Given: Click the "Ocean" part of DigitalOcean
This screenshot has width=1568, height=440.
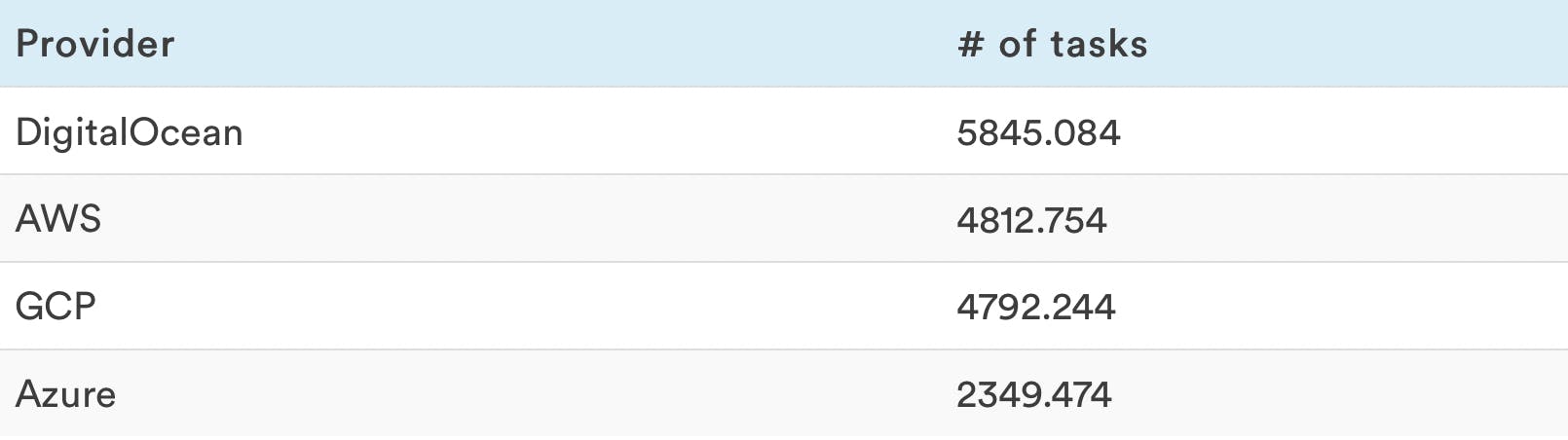Looking at the screenshot, I should [185, 132].
